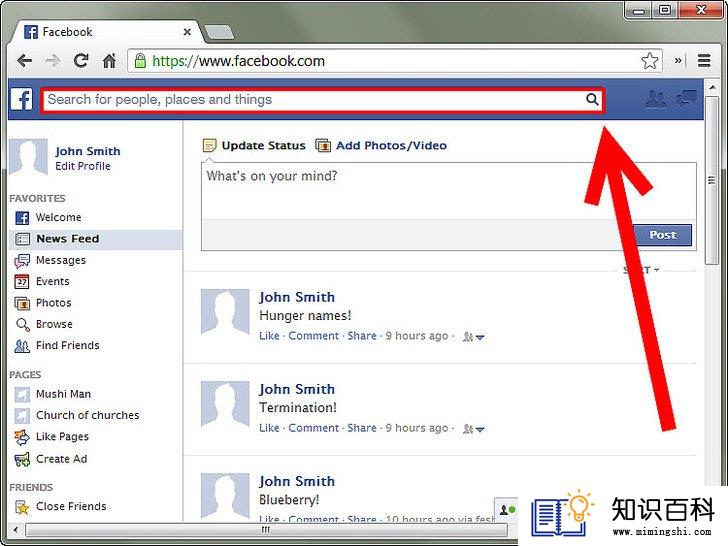Select the Facebook tab
Screen dimensions: 728x546
point(107,32)
